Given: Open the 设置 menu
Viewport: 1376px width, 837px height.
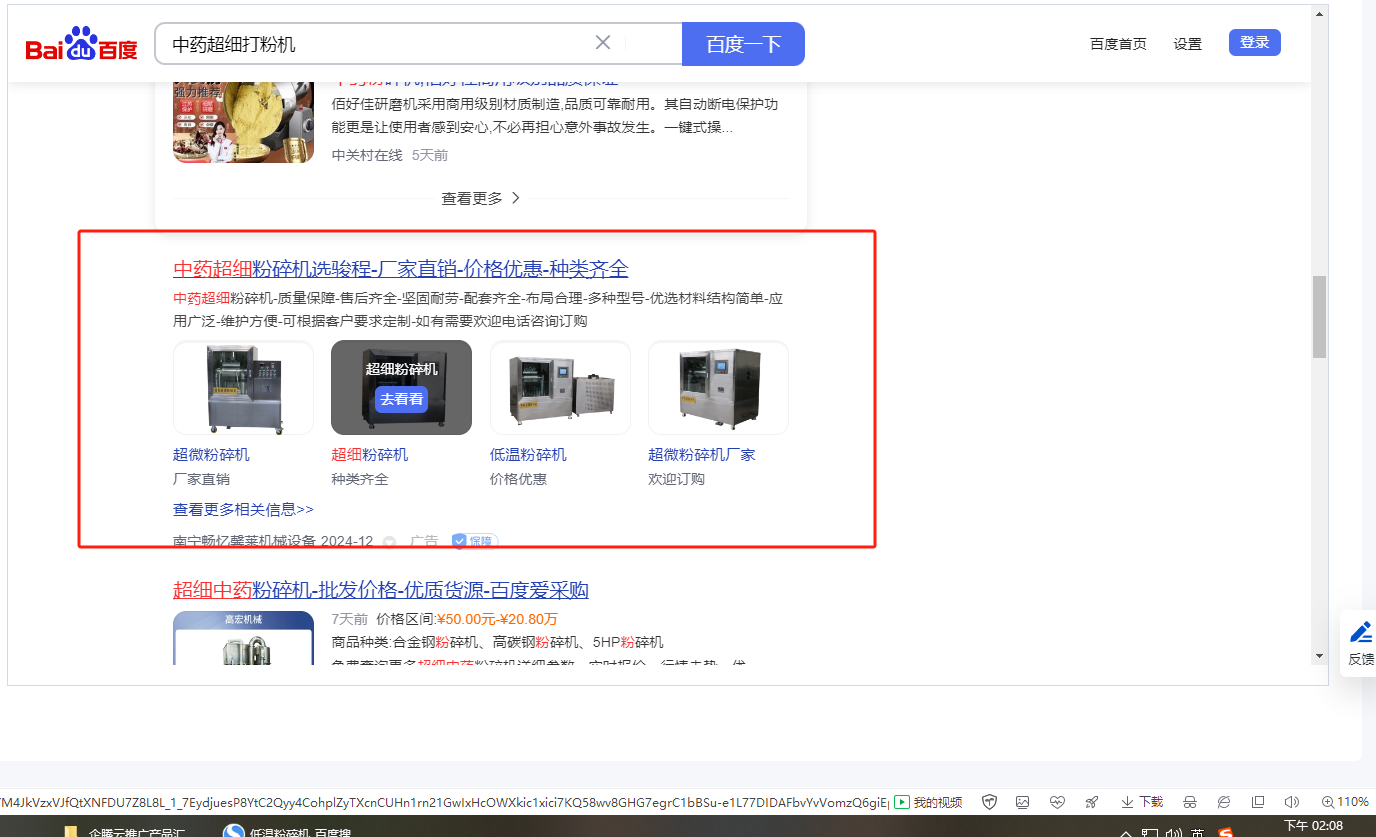Looking at the screenshot, I should (x=1188, y=44).
